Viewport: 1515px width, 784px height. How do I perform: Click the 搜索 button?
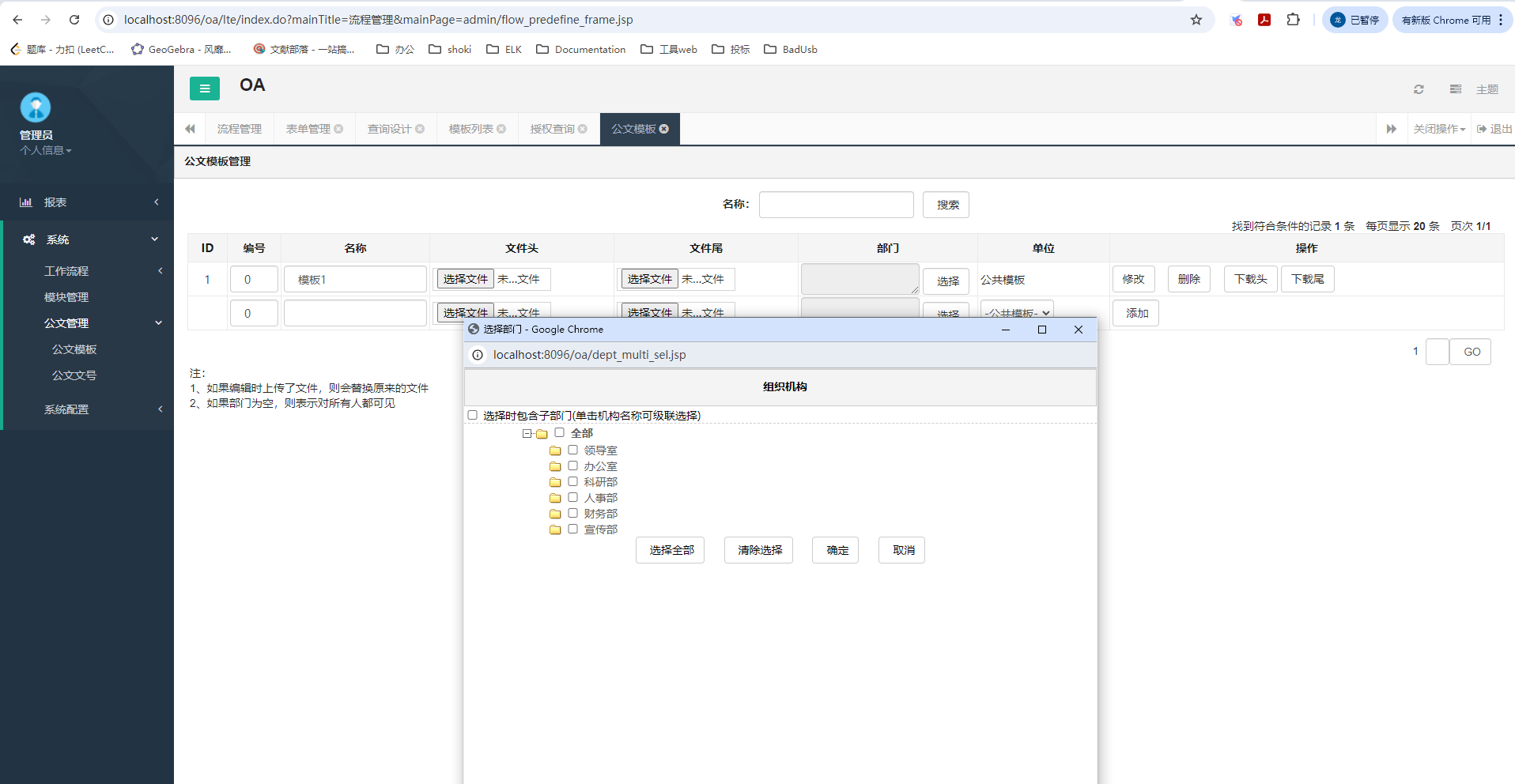(x=946, y=205)
